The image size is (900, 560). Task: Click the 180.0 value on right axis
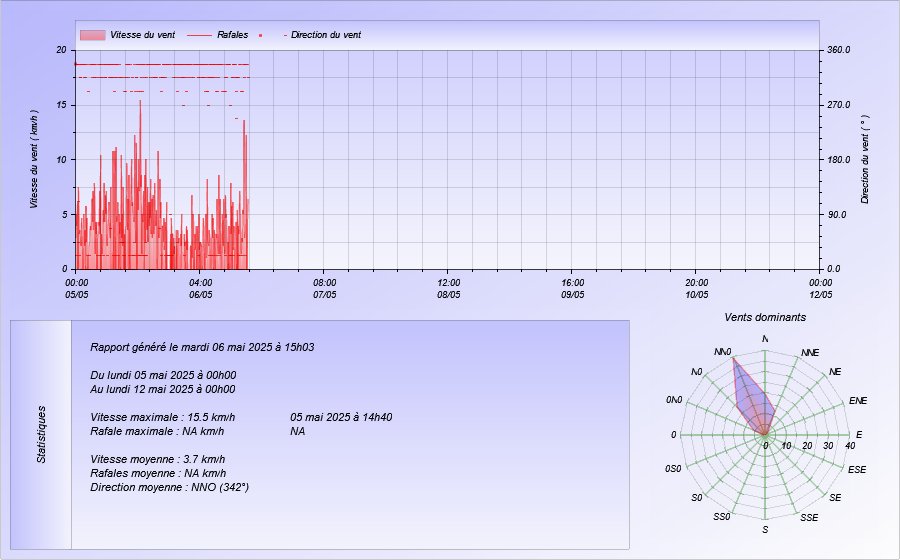pos(839,160)
